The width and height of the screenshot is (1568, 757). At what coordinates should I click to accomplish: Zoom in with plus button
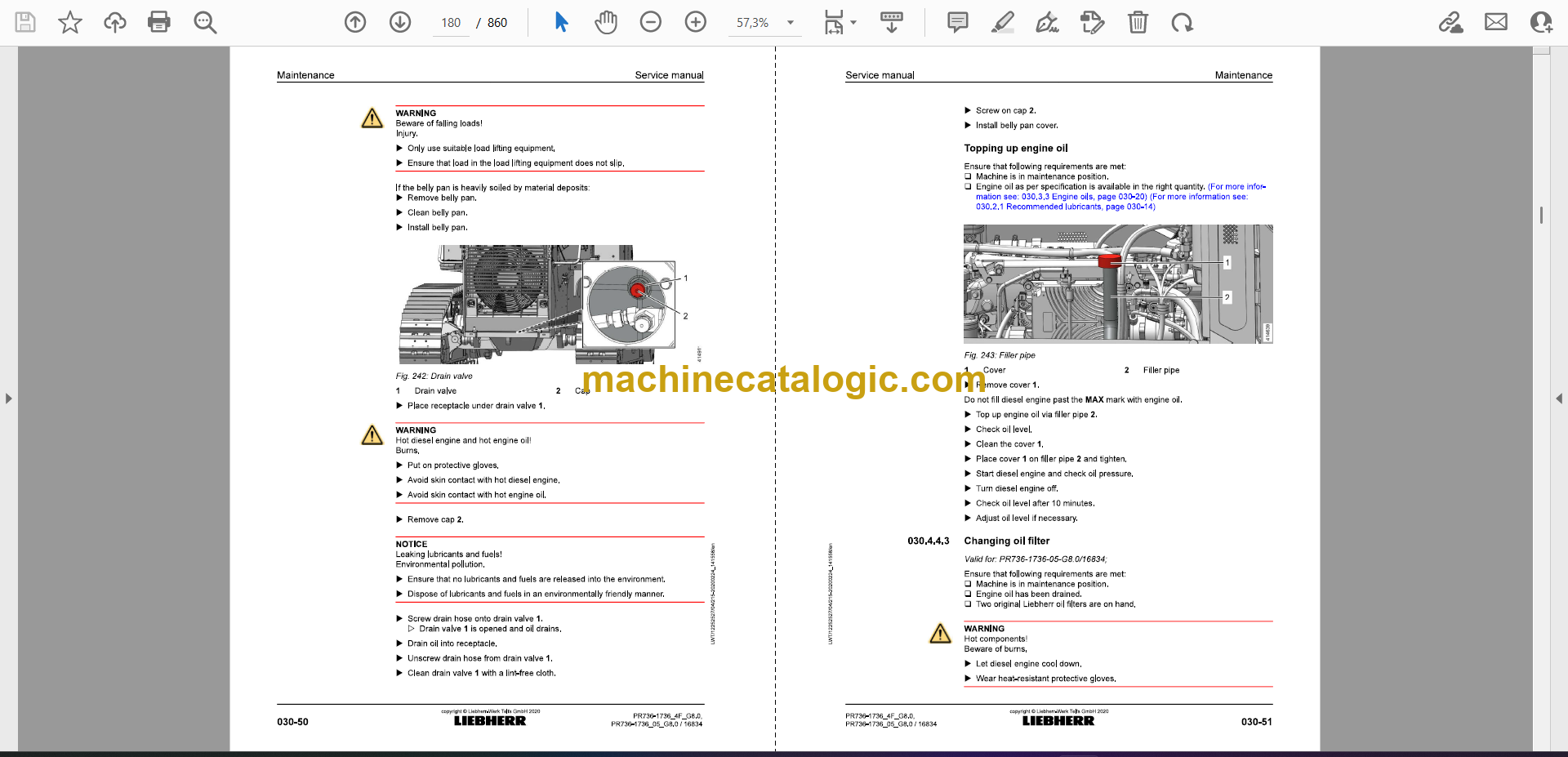click(696, 22)
